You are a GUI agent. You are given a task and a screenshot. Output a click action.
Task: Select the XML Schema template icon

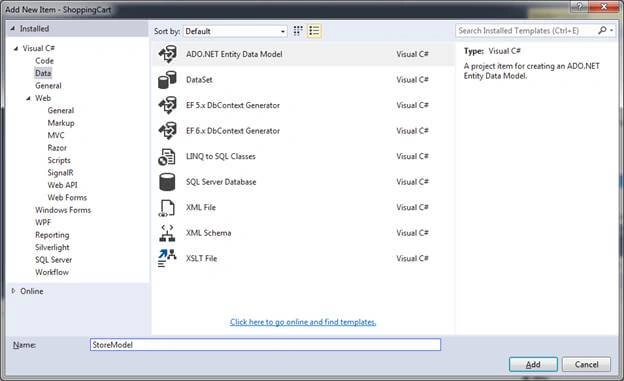(x=167, y=233)
